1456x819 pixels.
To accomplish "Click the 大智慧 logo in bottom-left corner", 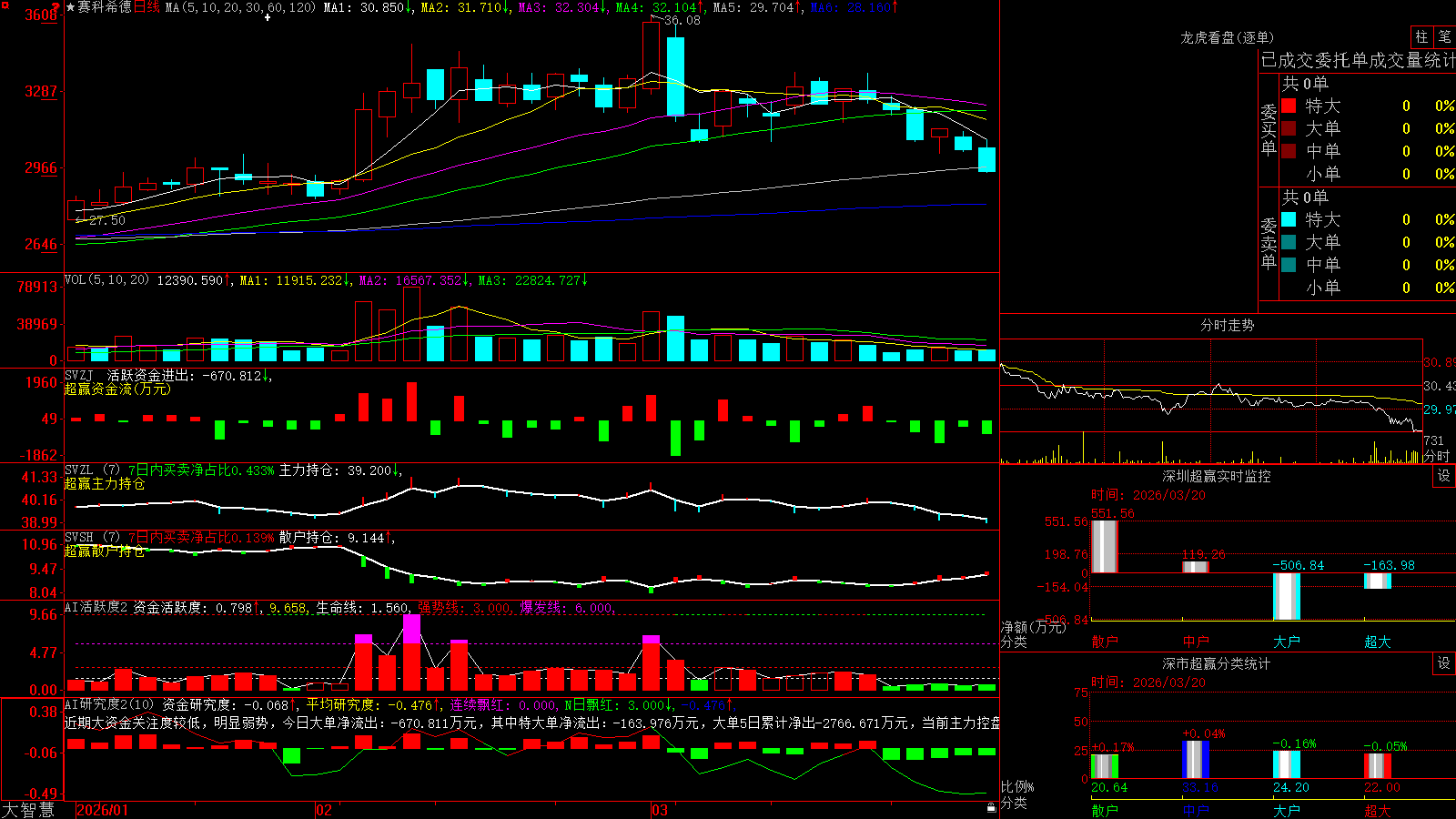I will tap(28, 809).
